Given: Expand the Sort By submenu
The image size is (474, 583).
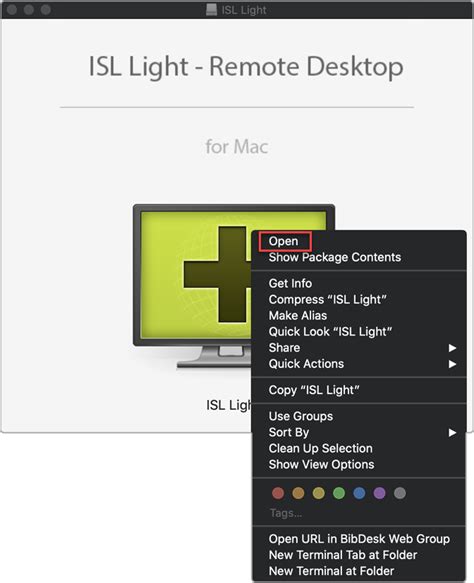Looking at the screenshot, I should [x=359, y=432].
